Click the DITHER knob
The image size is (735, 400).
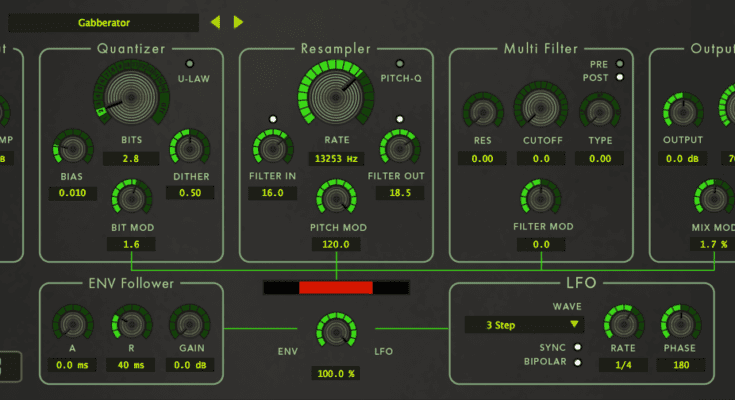pos(188,149)
